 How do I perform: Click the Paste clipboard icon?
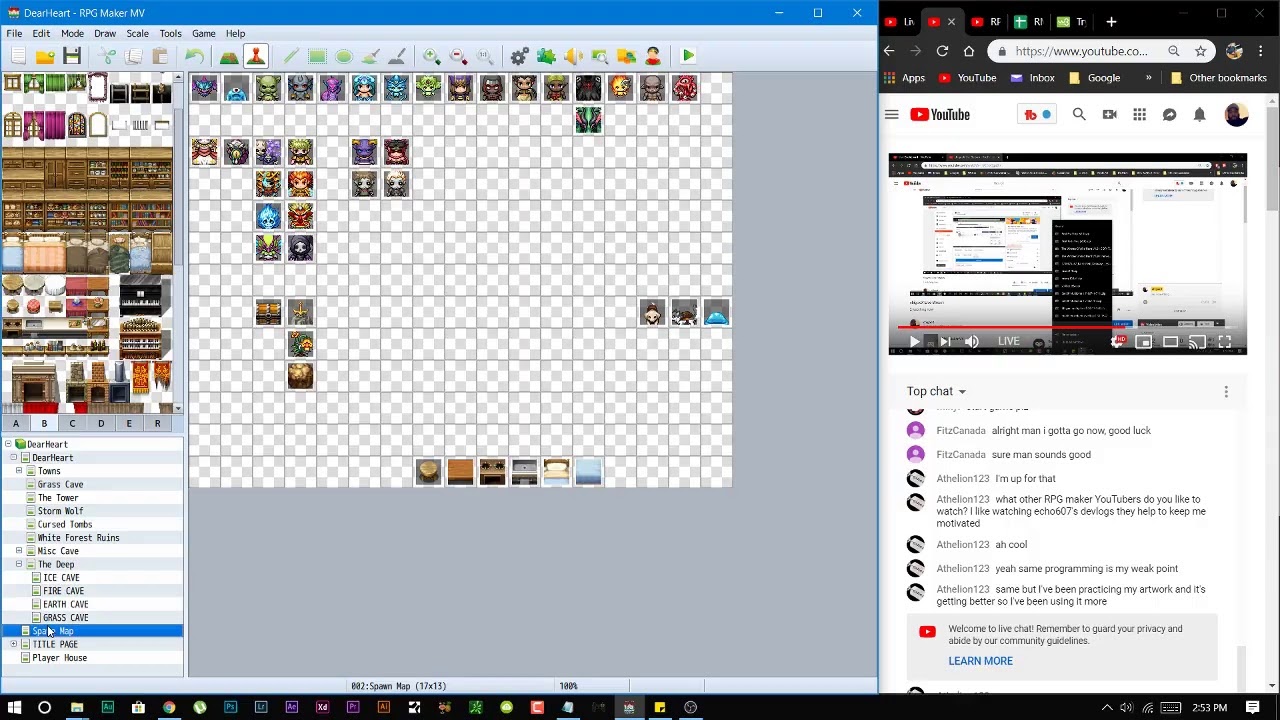tap(160, 56)
